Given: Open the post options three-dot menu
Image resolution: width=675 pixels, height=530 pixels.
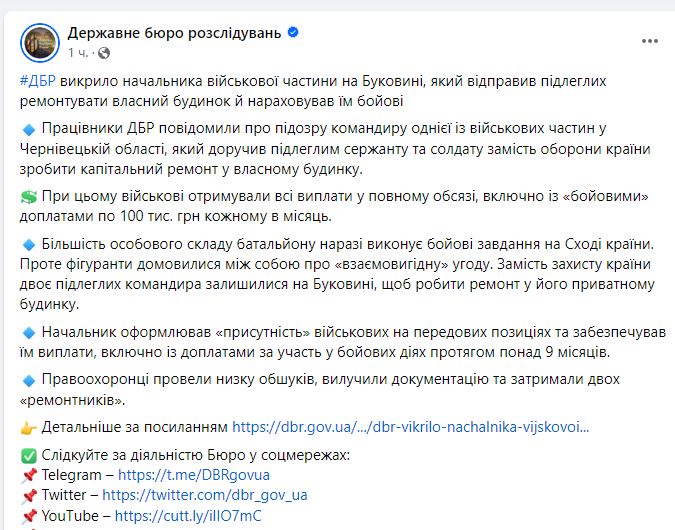Looking at the screenshot, I should [647, 41].
